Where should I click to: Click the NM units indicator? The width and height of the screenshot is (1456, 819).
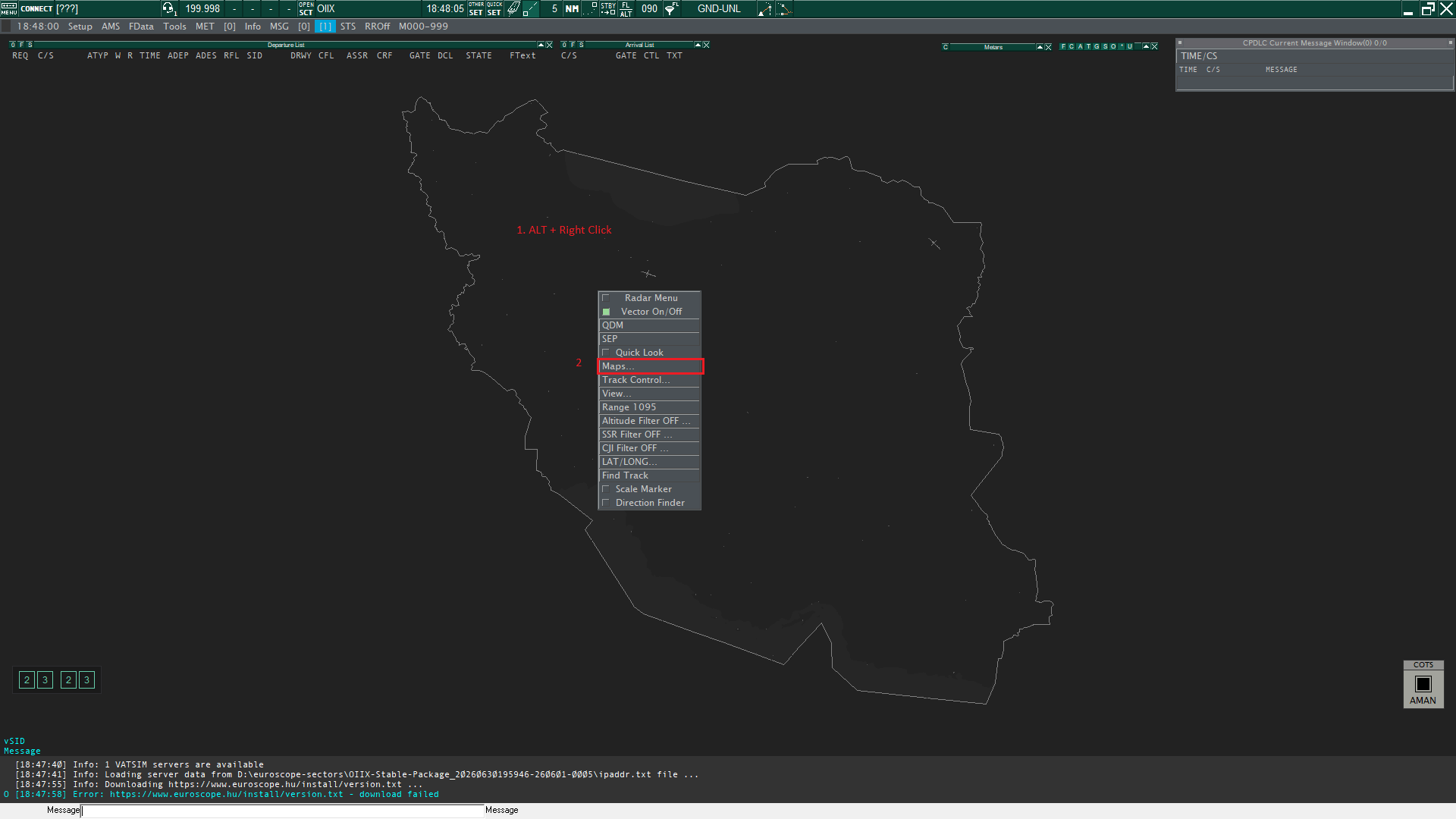pos(572,8)
